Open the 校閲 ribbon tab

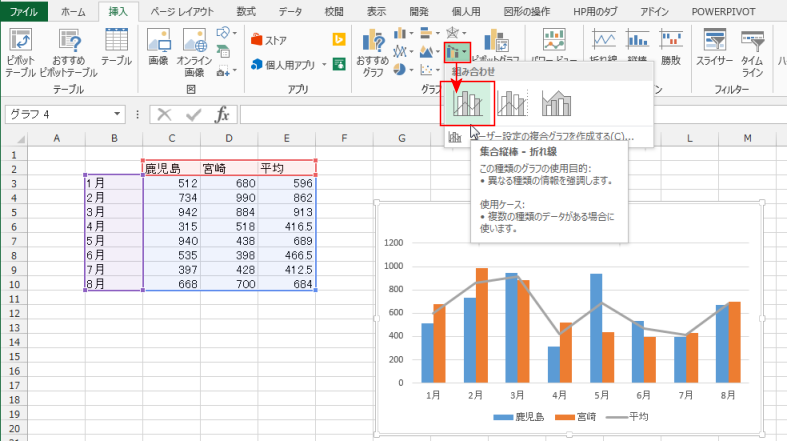(334, 11)
